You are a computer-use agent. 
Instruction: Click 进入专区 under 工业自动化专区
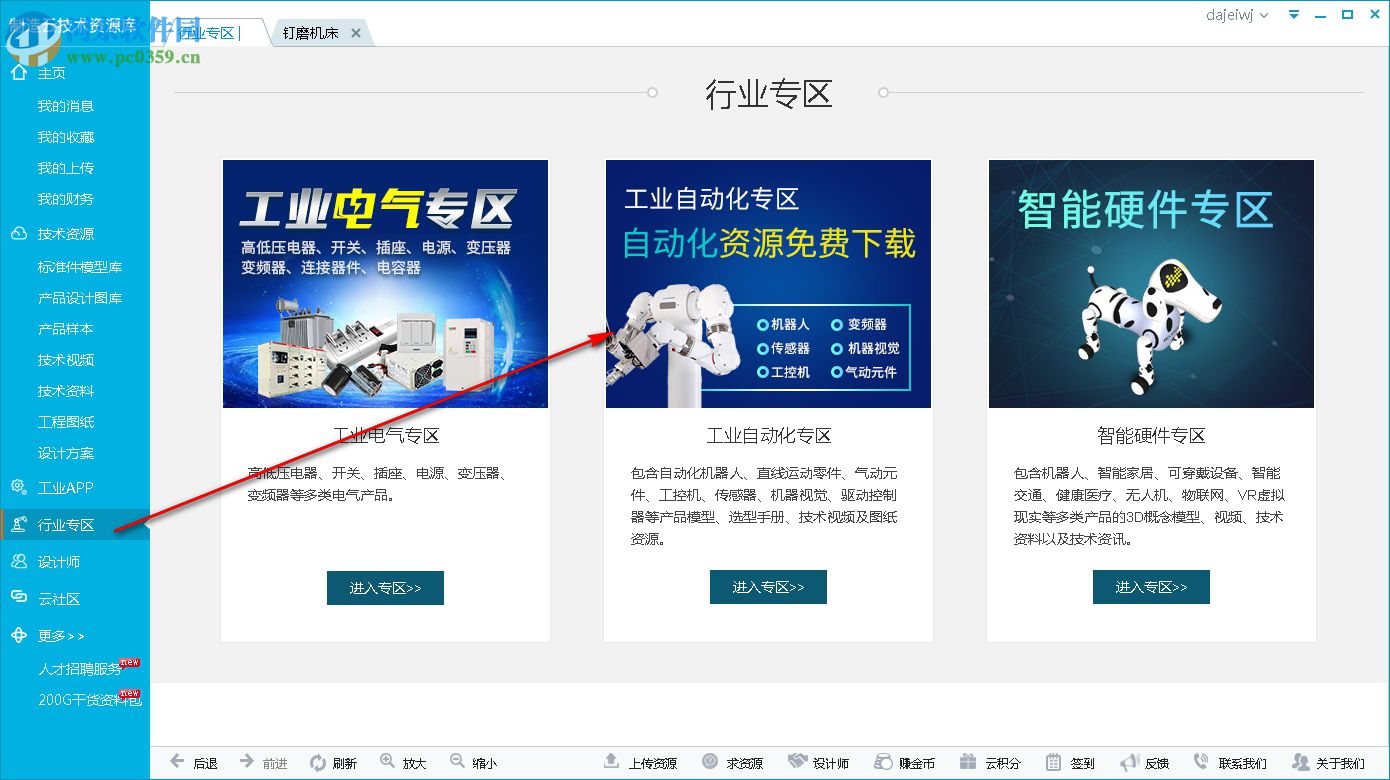coord(768,587)
